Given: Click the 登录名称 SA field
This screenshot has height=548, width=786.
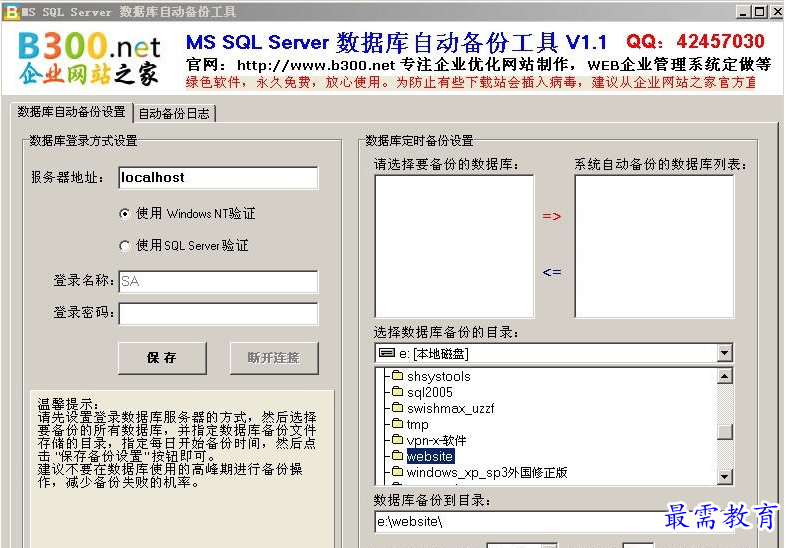Looking at the screenshot, I should click(218, 282).
